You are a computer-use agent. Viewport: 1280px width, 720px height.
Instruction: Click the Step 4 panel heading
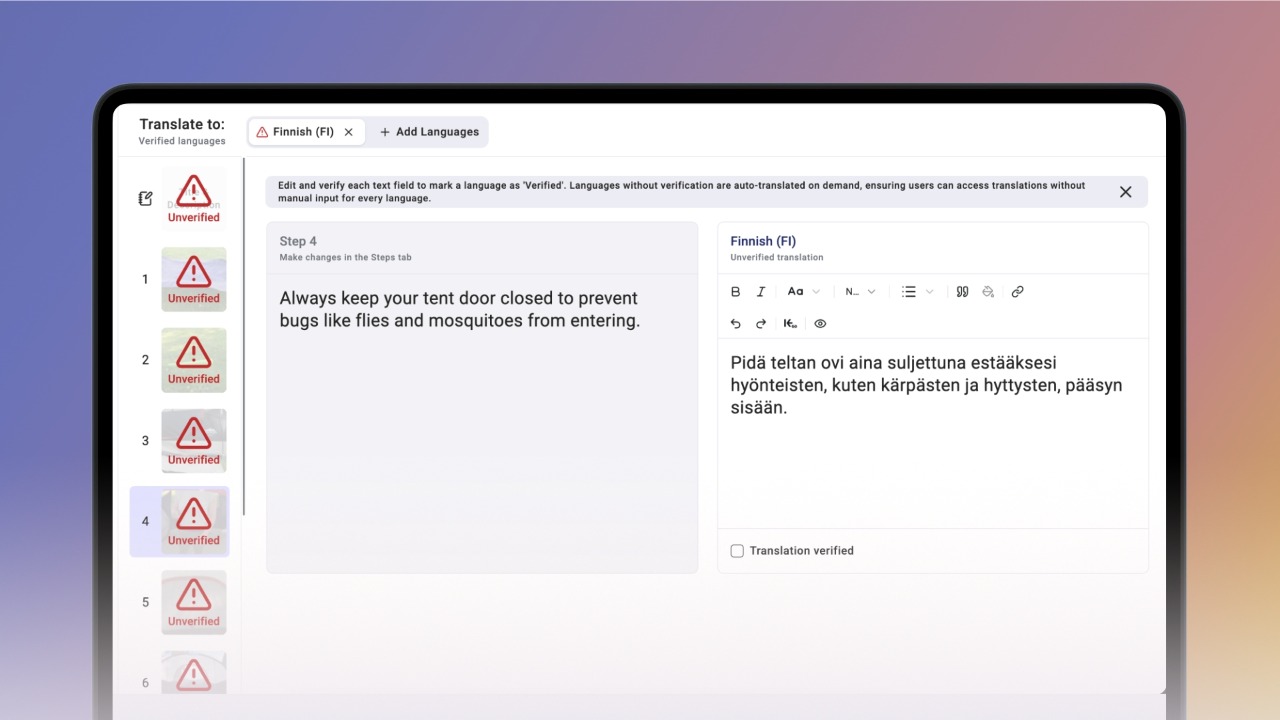click(298, 241)
